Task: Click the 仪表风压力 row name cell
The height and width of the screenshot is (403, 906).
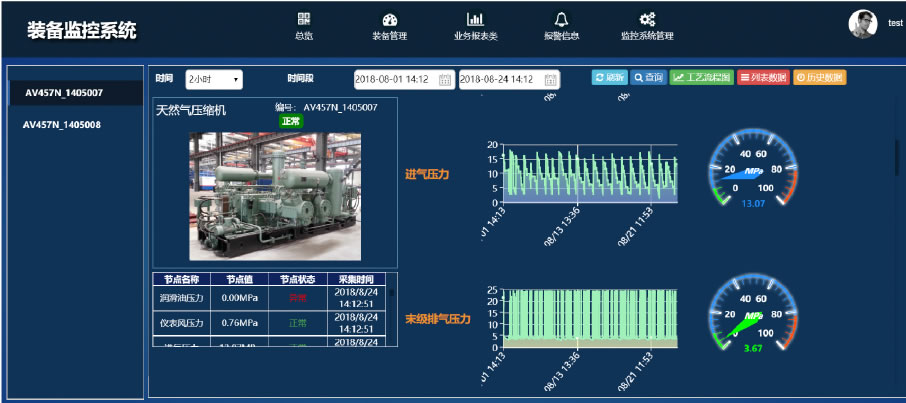Action: tap(181, 323)
